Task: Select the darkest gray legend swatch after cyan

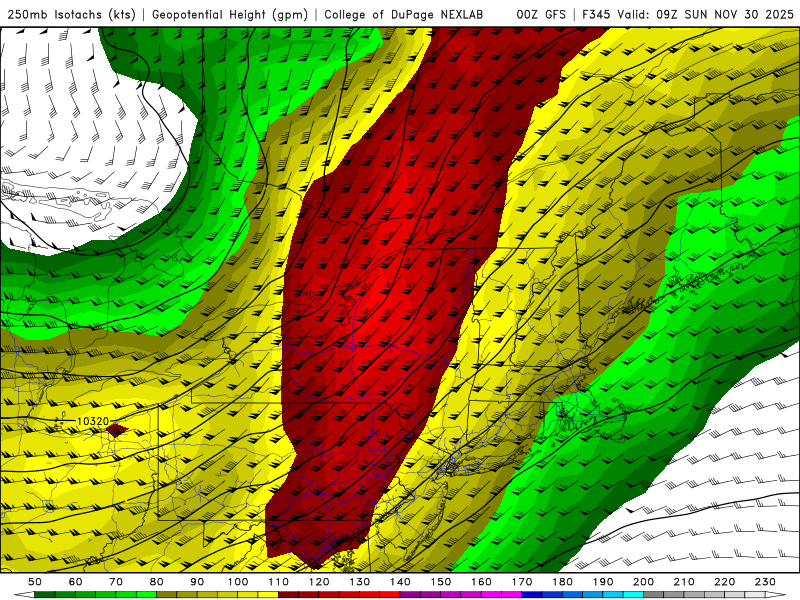Action: [654, 594]
